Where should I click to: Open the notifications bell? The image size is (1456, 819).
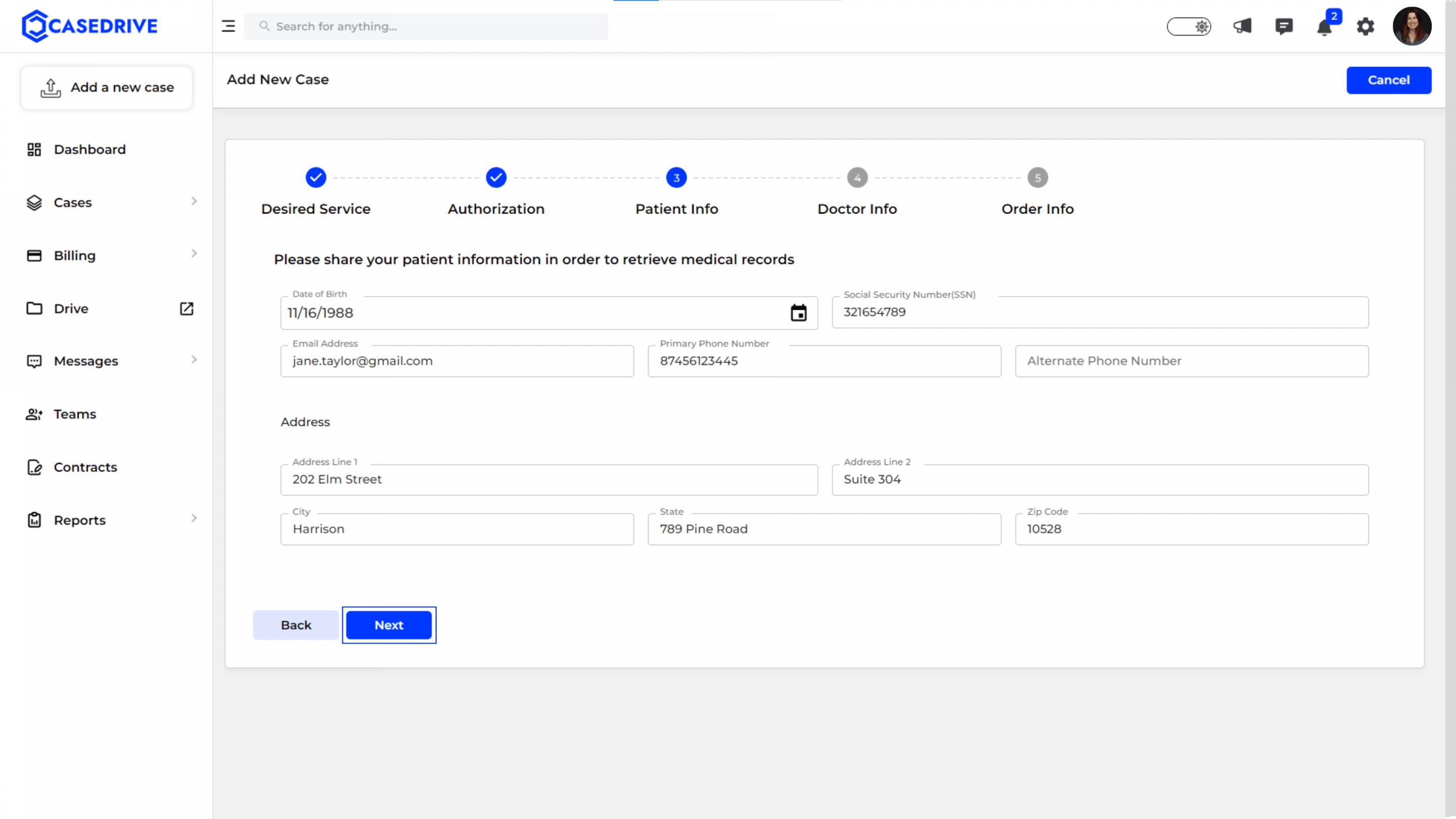click(x=1325, y=27)
